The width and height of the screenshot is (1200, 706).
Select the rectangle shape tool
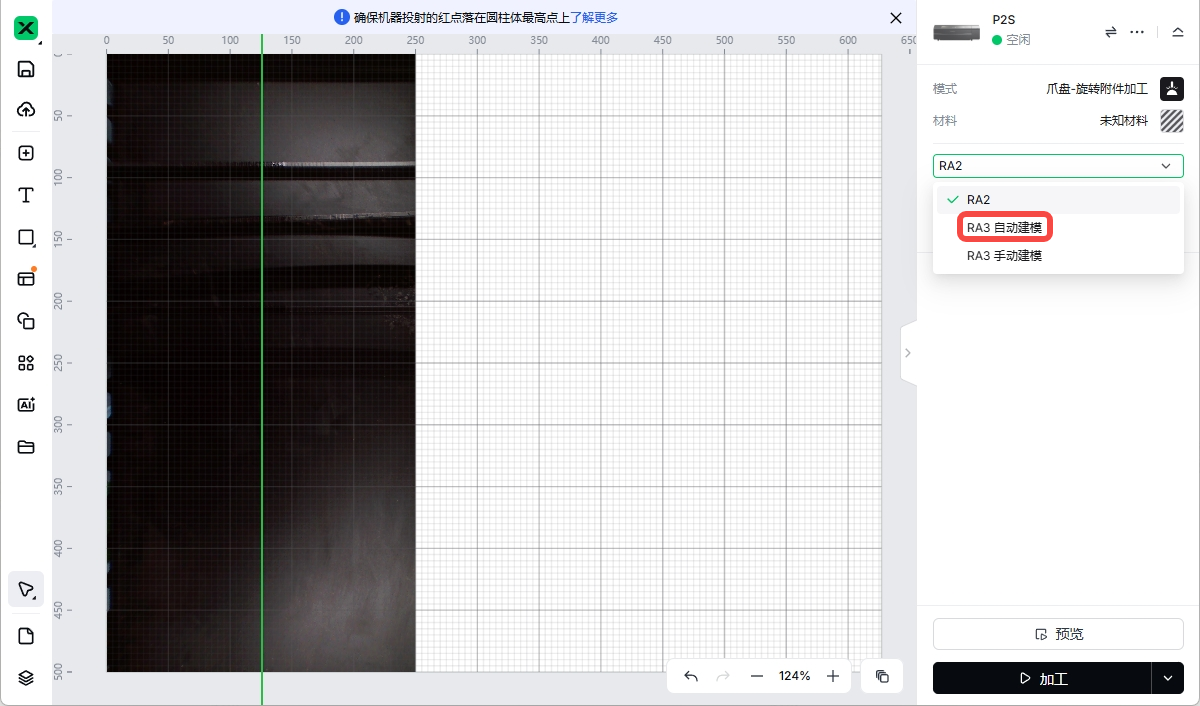(x=26, y=238)
